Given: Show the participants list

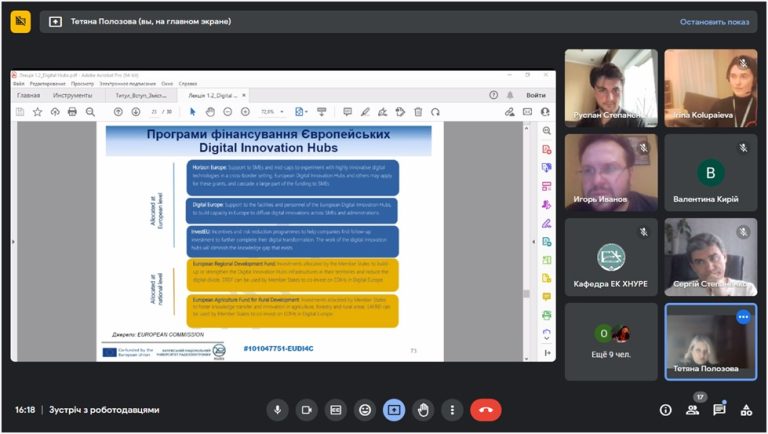Looking at the screenshot, I should [x=693, y=410].
